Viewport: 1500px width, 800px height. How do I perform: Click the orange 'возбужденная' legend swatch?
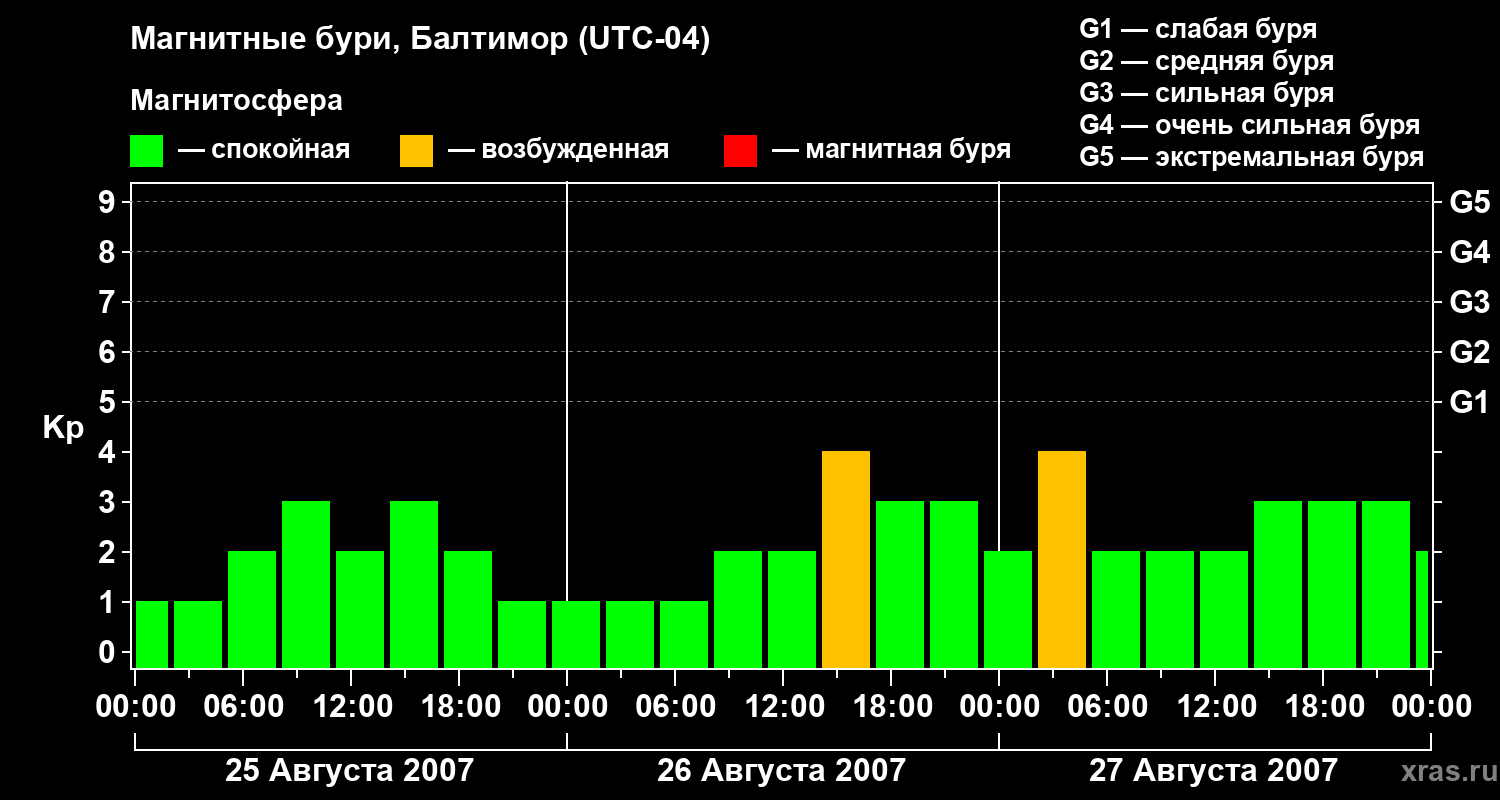pos(417,151)
